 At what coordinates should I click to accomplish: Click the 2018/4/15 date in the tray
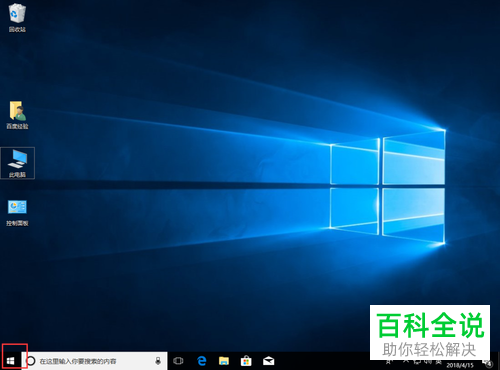pos(460,365)
